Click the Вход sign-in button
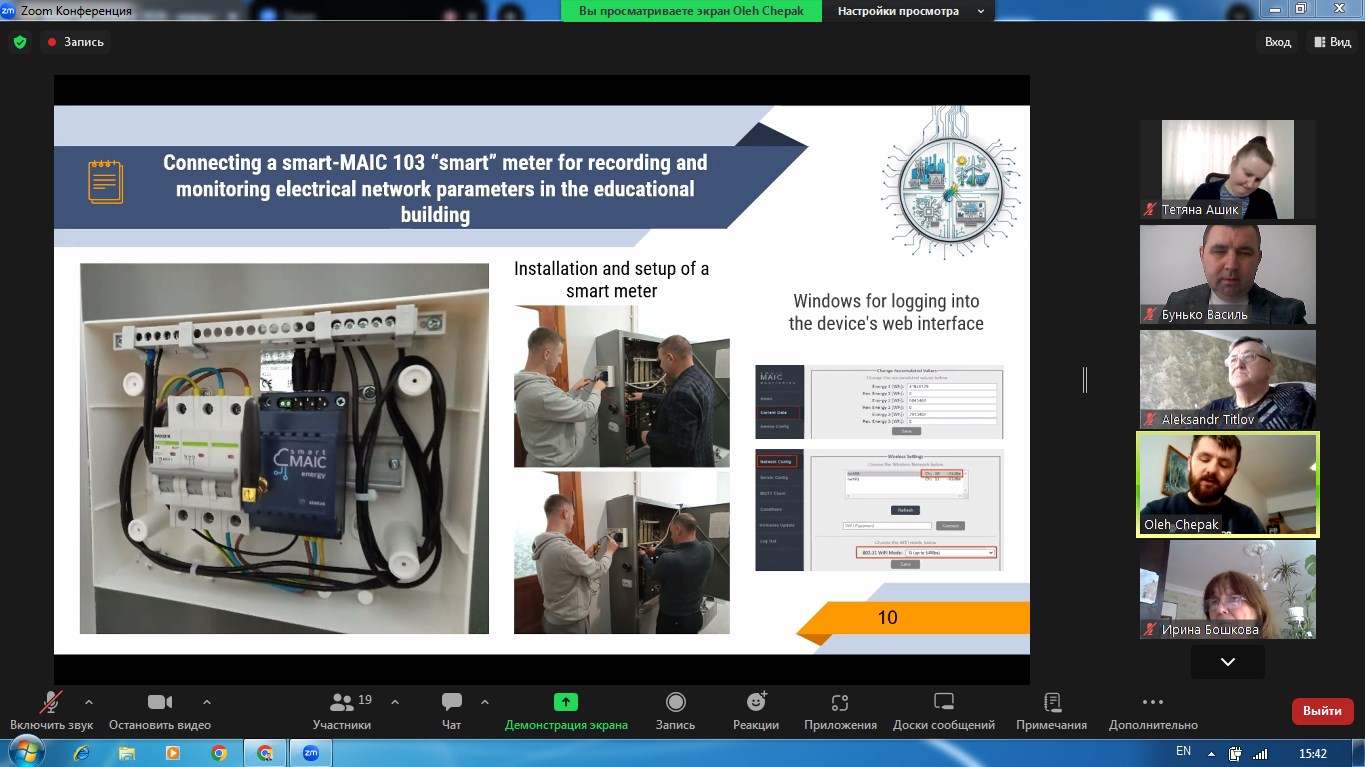The image size is (1365, 767). point(1278,42)
